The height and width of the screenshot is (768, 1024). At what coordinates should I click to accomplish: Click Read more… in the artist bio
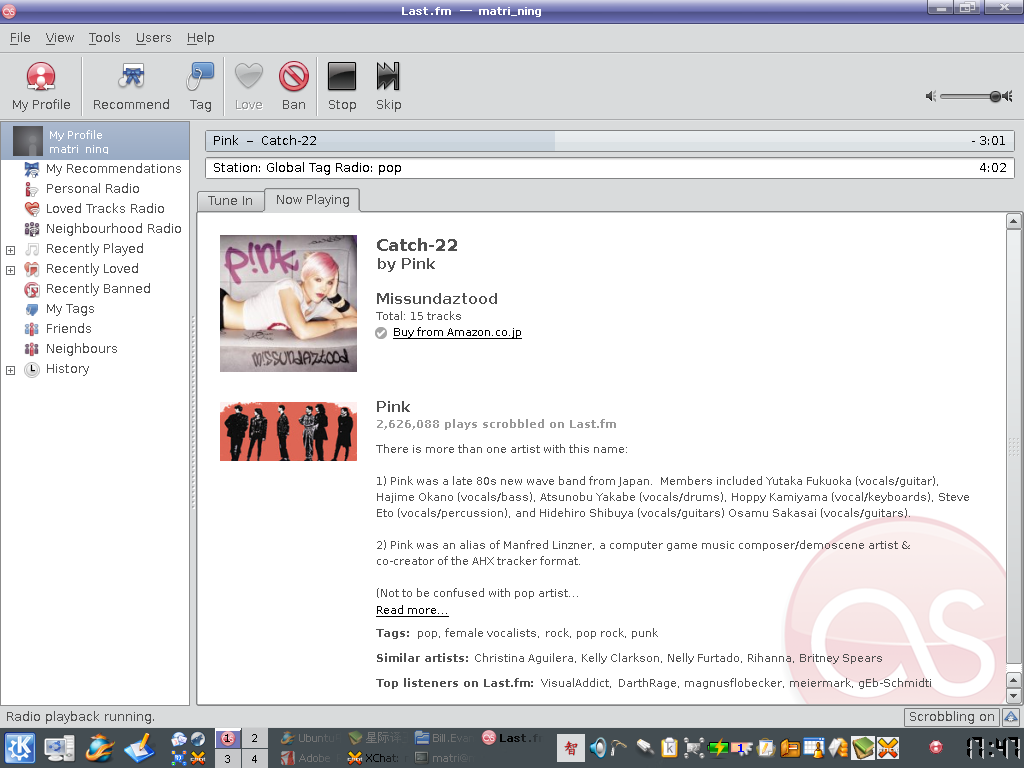(412, 610)
